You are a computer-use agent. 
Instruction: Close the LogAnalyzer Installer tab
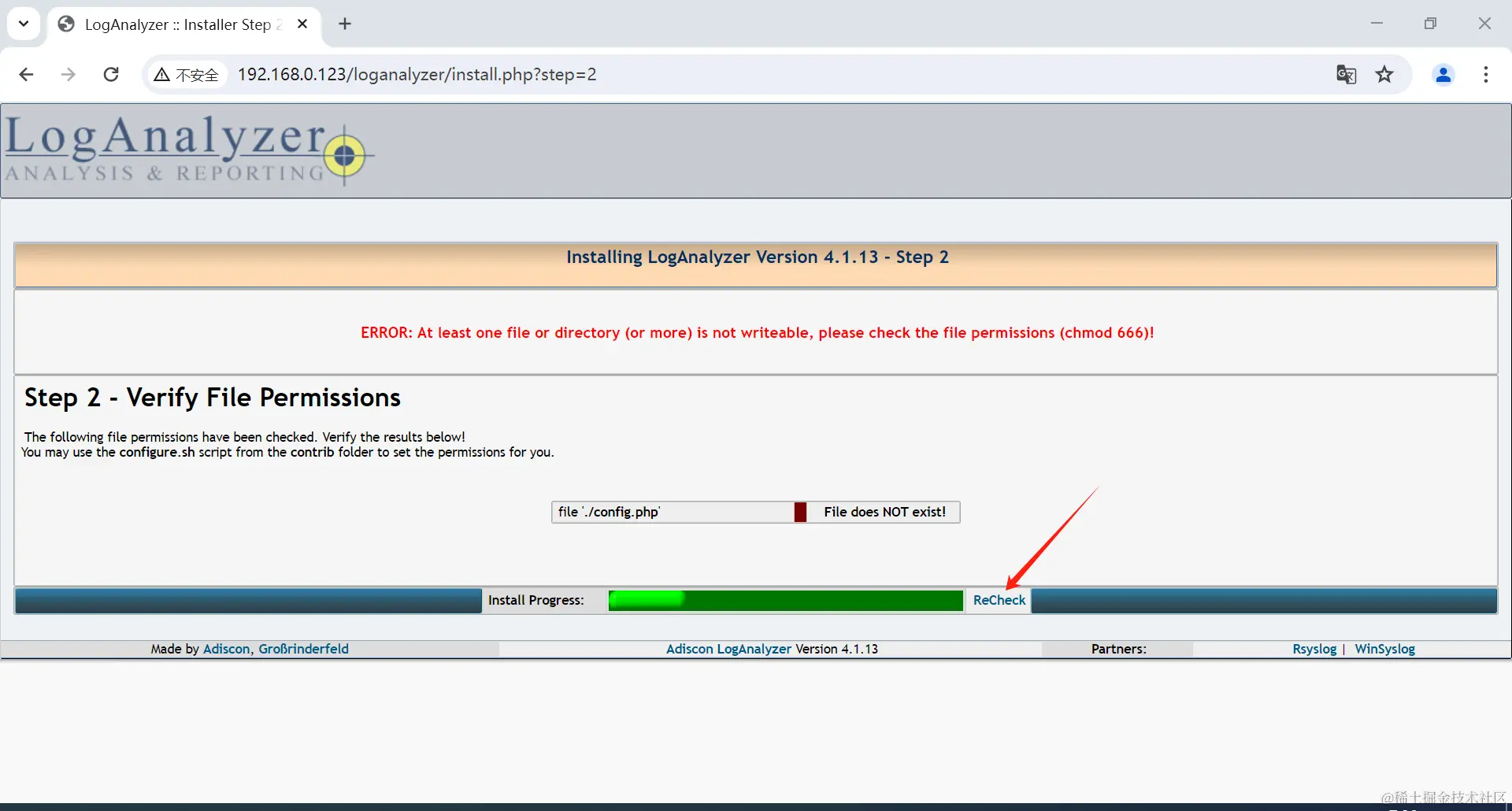302,24
